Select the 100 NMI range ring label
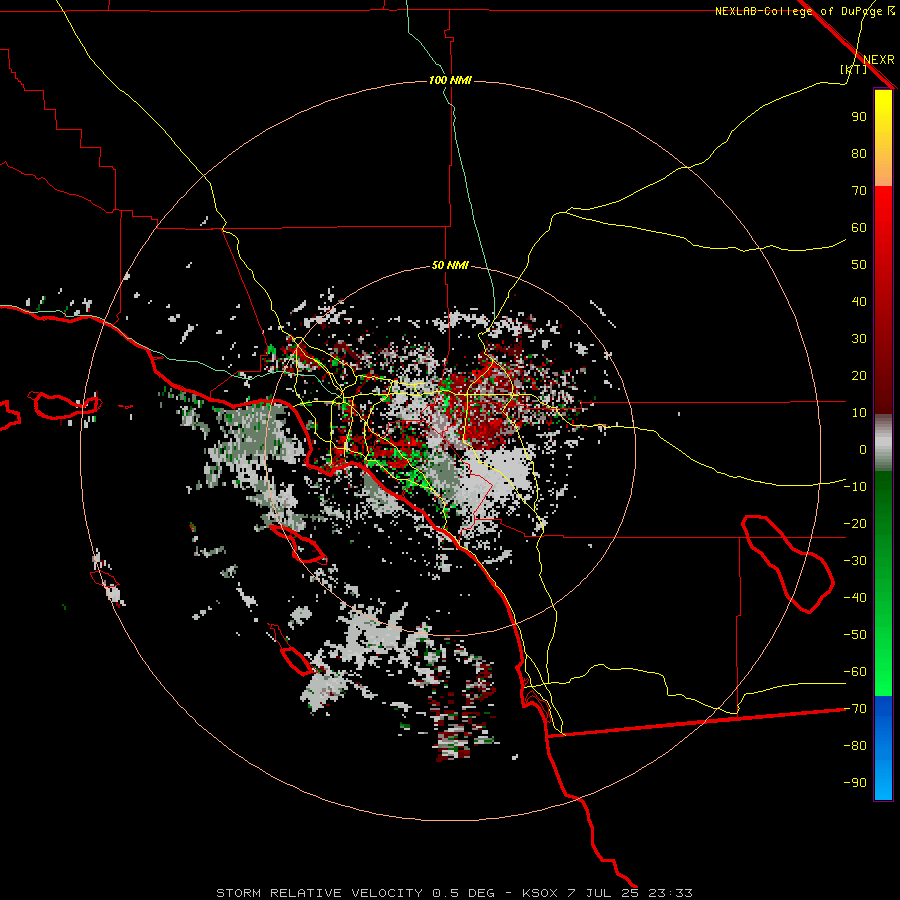The width and height of the screenshot is (900, 900). 451,80
